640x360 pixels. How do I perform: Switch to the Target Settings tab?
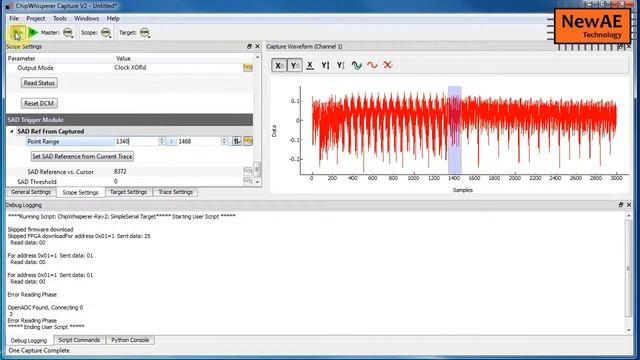128,192
